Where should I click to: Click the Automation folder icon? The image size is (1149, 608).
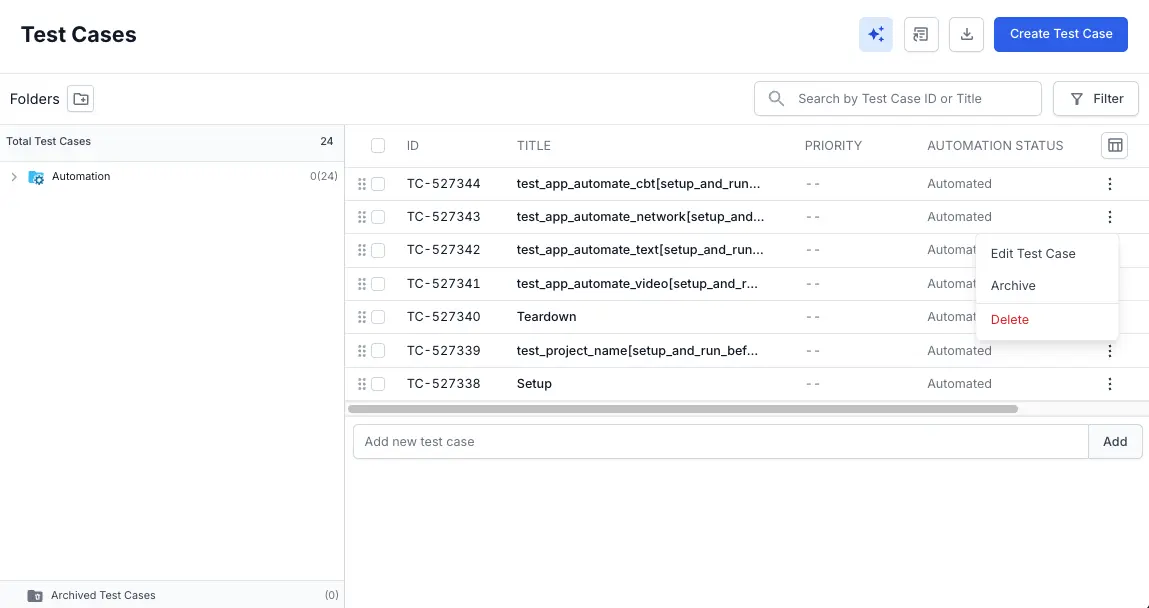pyautogui.click(x=36, y=177)
